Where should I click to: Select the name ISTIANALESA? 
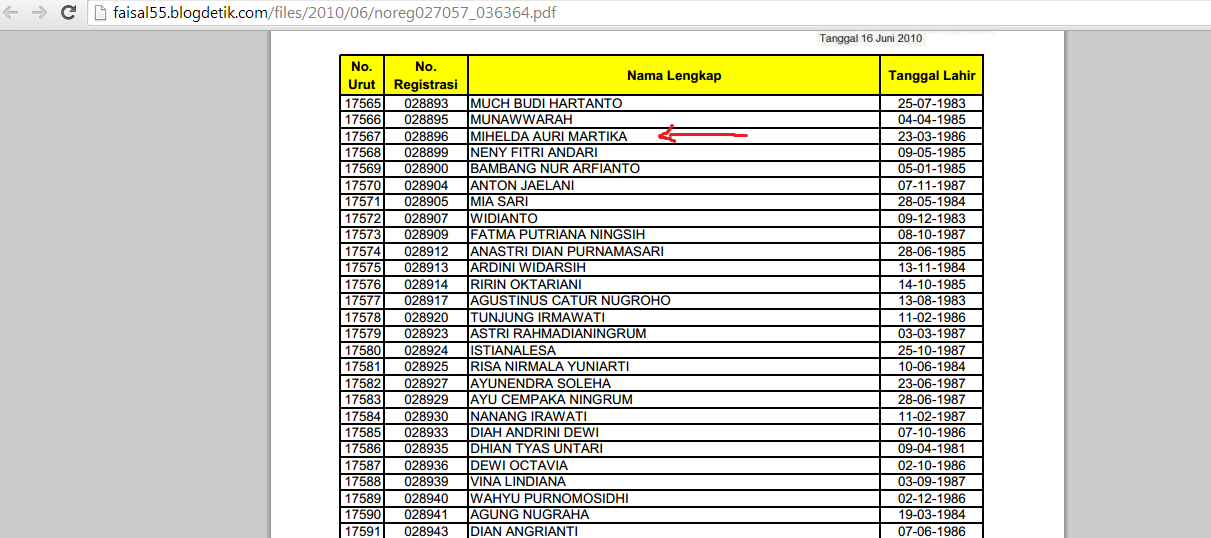click(513, 350)
